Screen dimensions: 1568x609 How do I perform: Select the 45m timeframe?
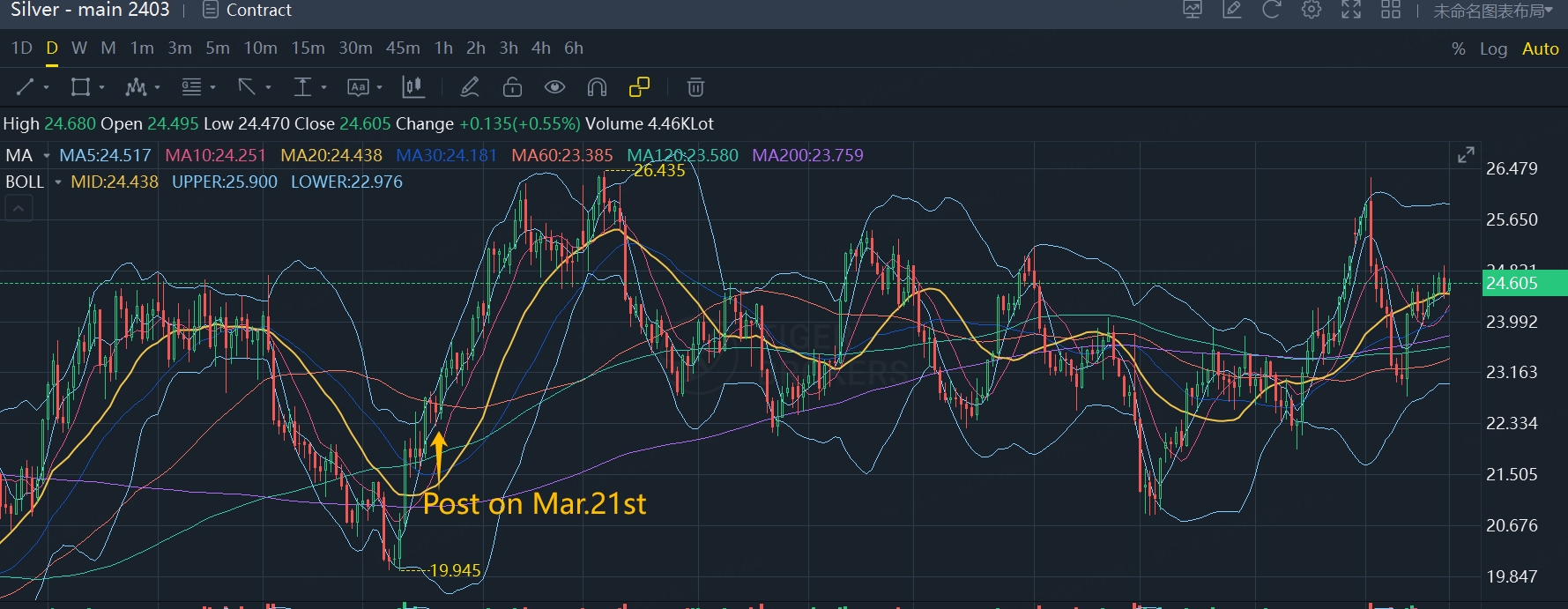[403, 48]
